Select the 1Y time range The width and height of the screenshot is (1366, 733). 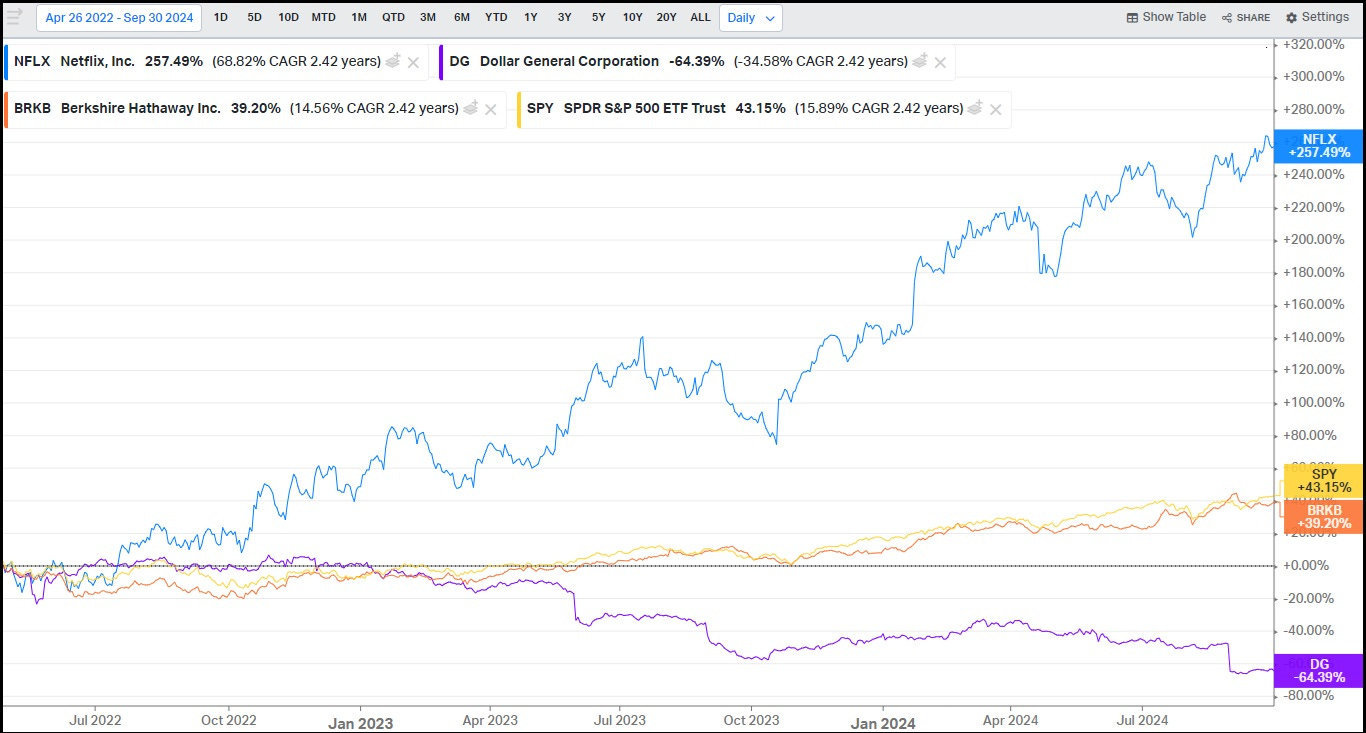(x=531, y=18)
